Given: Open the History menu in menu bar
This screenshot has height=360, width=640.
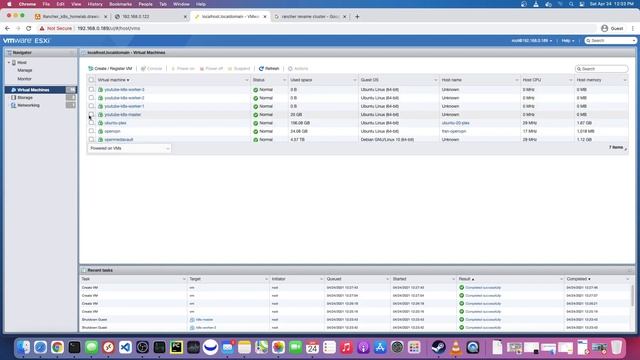Looking at the screenshot, I should [95, 4].
